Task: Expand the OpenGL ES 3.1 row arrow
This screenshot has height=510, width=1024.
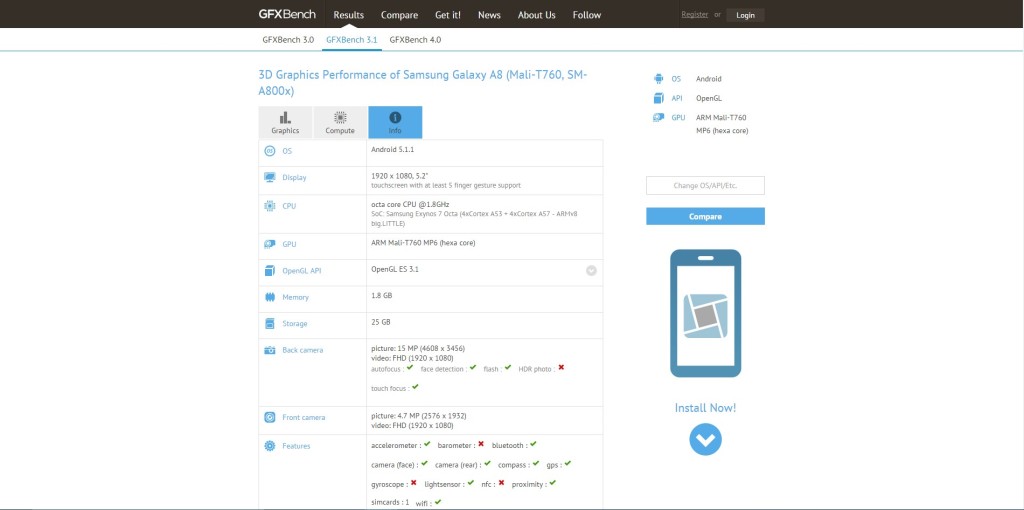Action: tap(591, 270)
